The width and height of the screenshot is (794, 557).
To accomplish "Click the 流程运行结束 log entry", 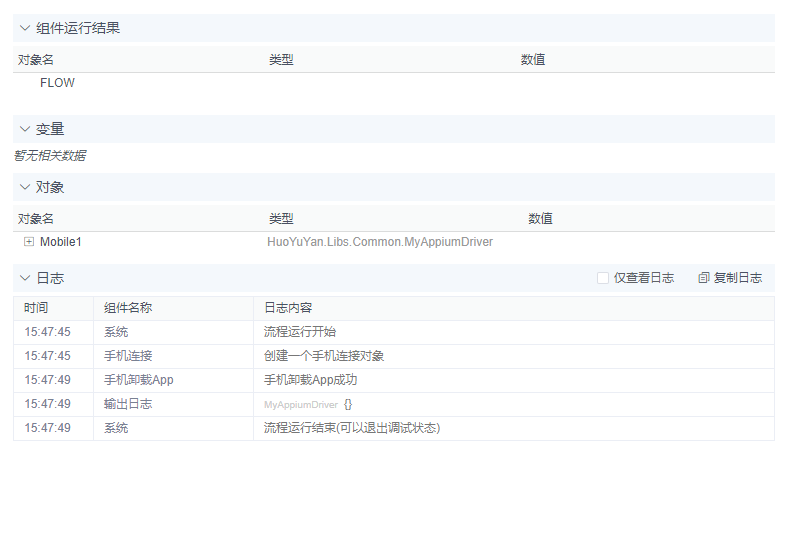I will 352,428.
